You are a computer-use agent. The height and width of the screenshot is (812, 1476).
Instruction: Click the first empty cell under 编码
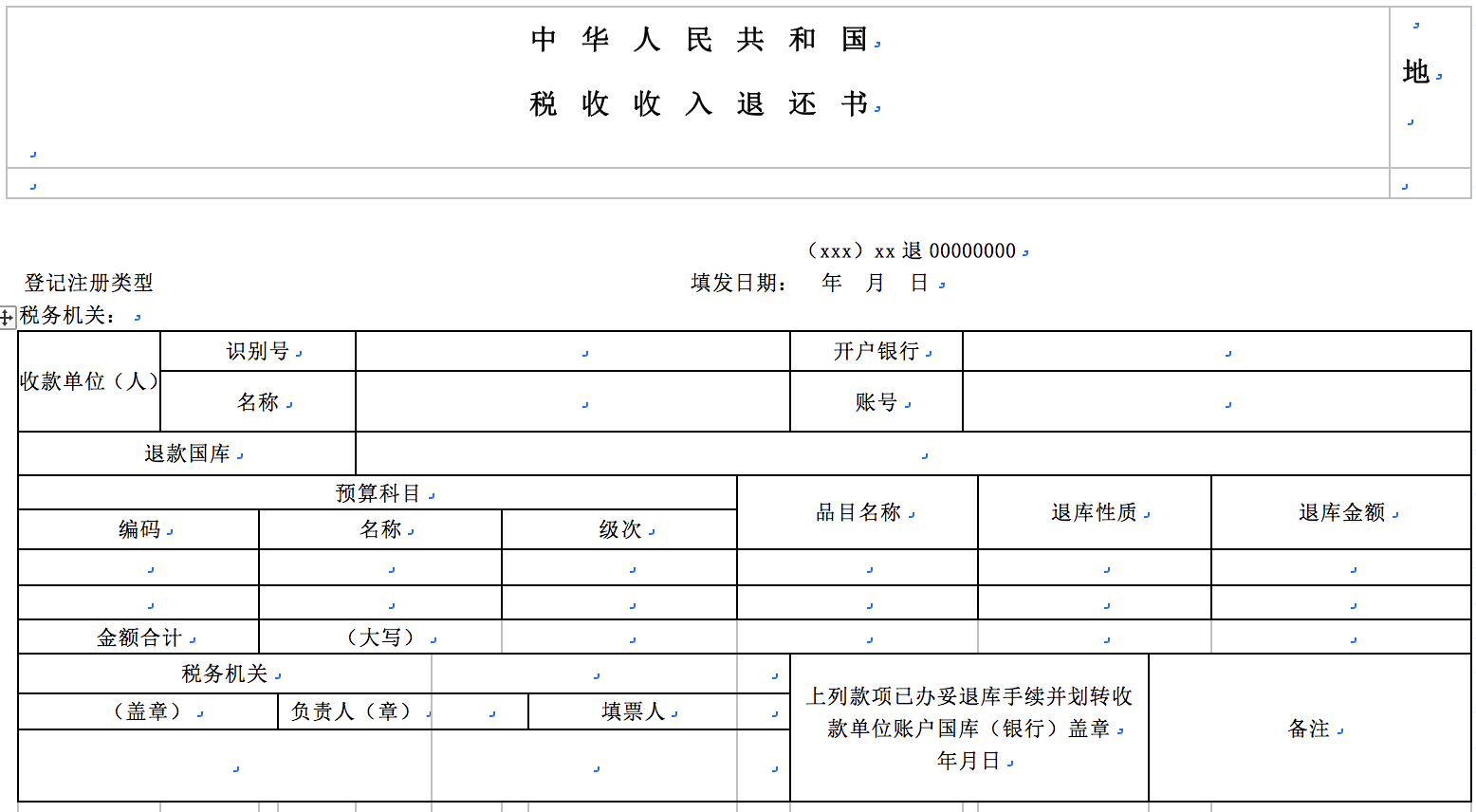click(138, 567)
